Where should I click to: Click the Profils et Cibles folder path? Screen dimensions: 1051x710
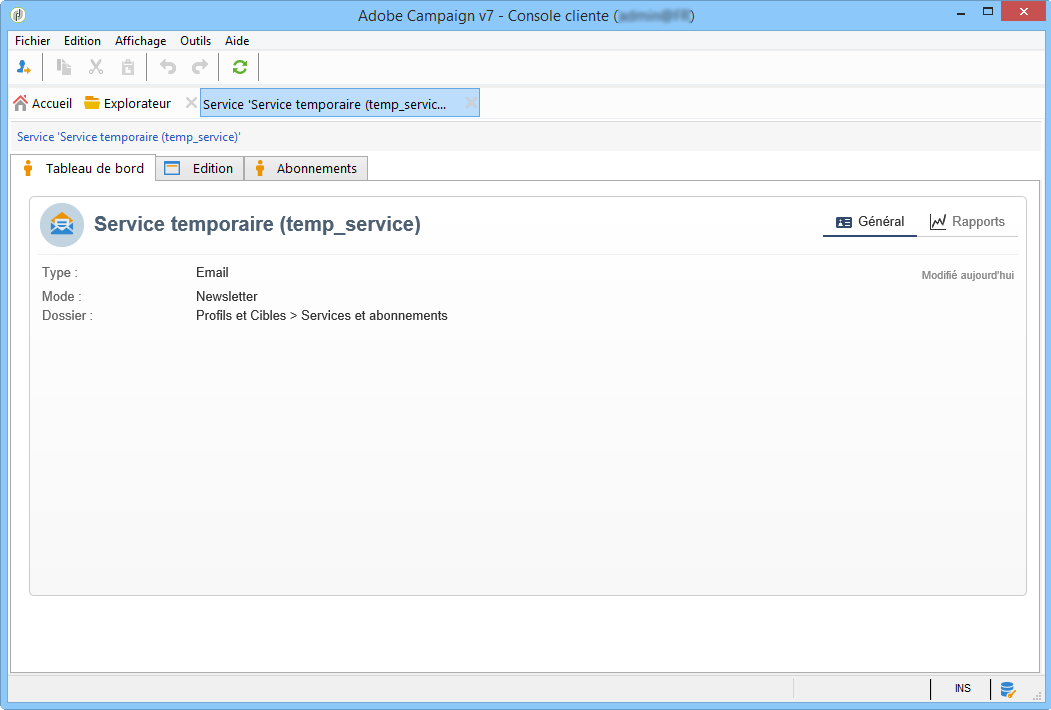[x=322, y=316]
